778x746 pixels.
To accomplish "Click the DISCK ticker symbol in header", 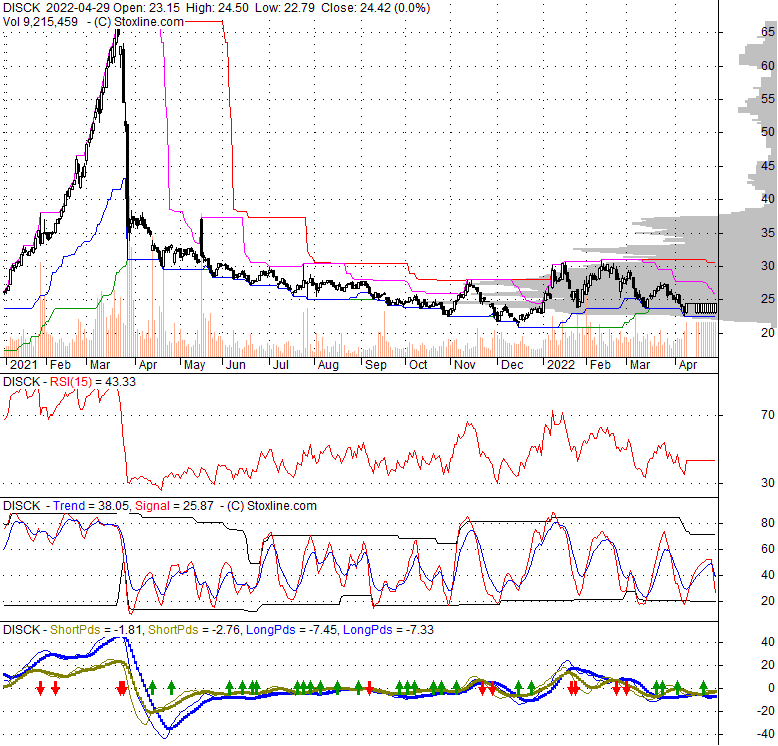I will (x=21, y=8).
